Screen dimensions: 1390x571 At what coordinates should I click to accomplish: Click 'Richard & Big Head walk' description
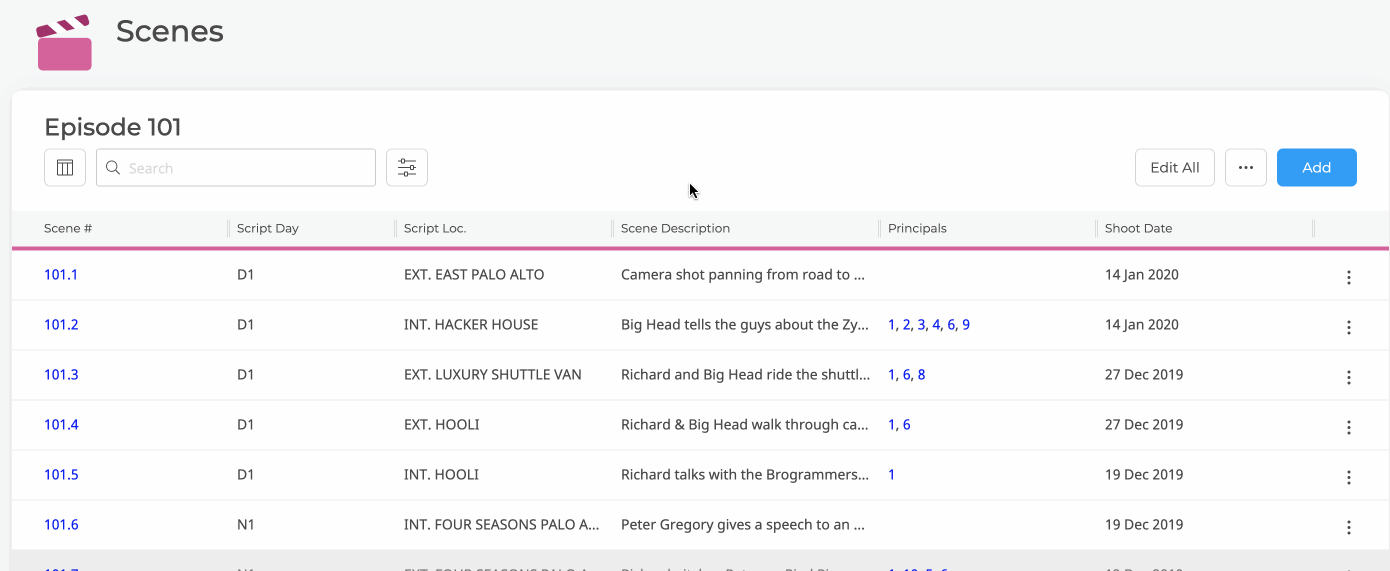tap(745, 424)
